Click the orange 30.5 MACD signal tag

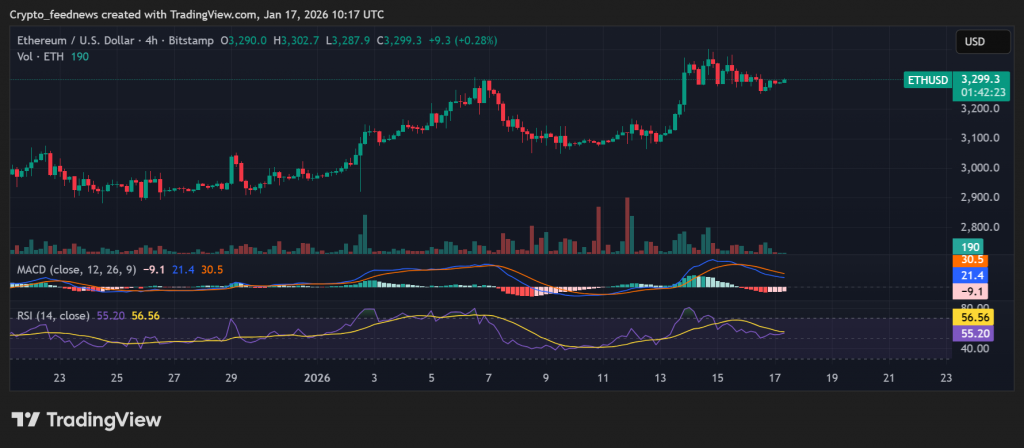pyautogui.click(x=971, y=260)
